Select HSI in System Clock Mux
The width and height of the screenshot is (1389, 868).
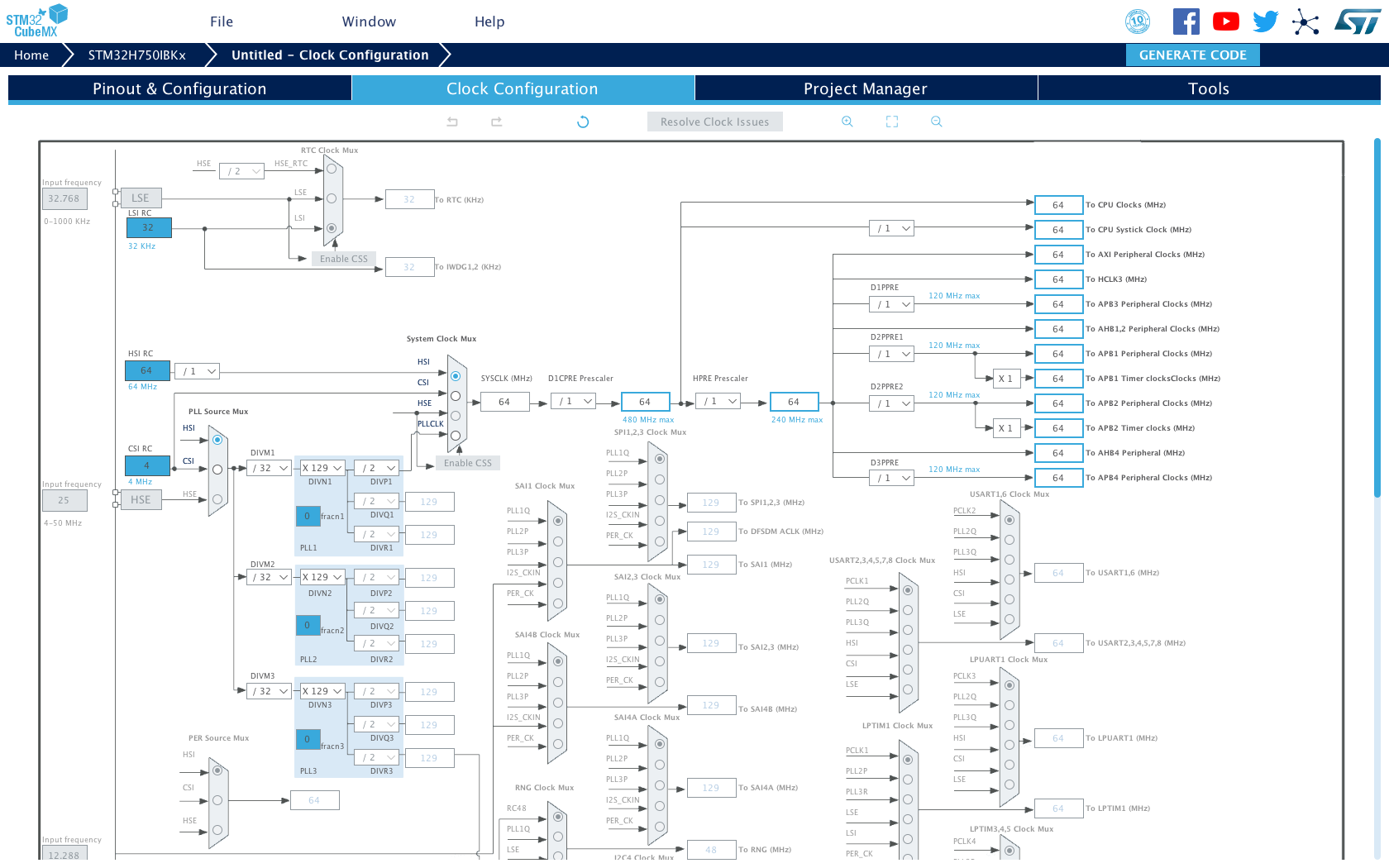coord(456,376)
